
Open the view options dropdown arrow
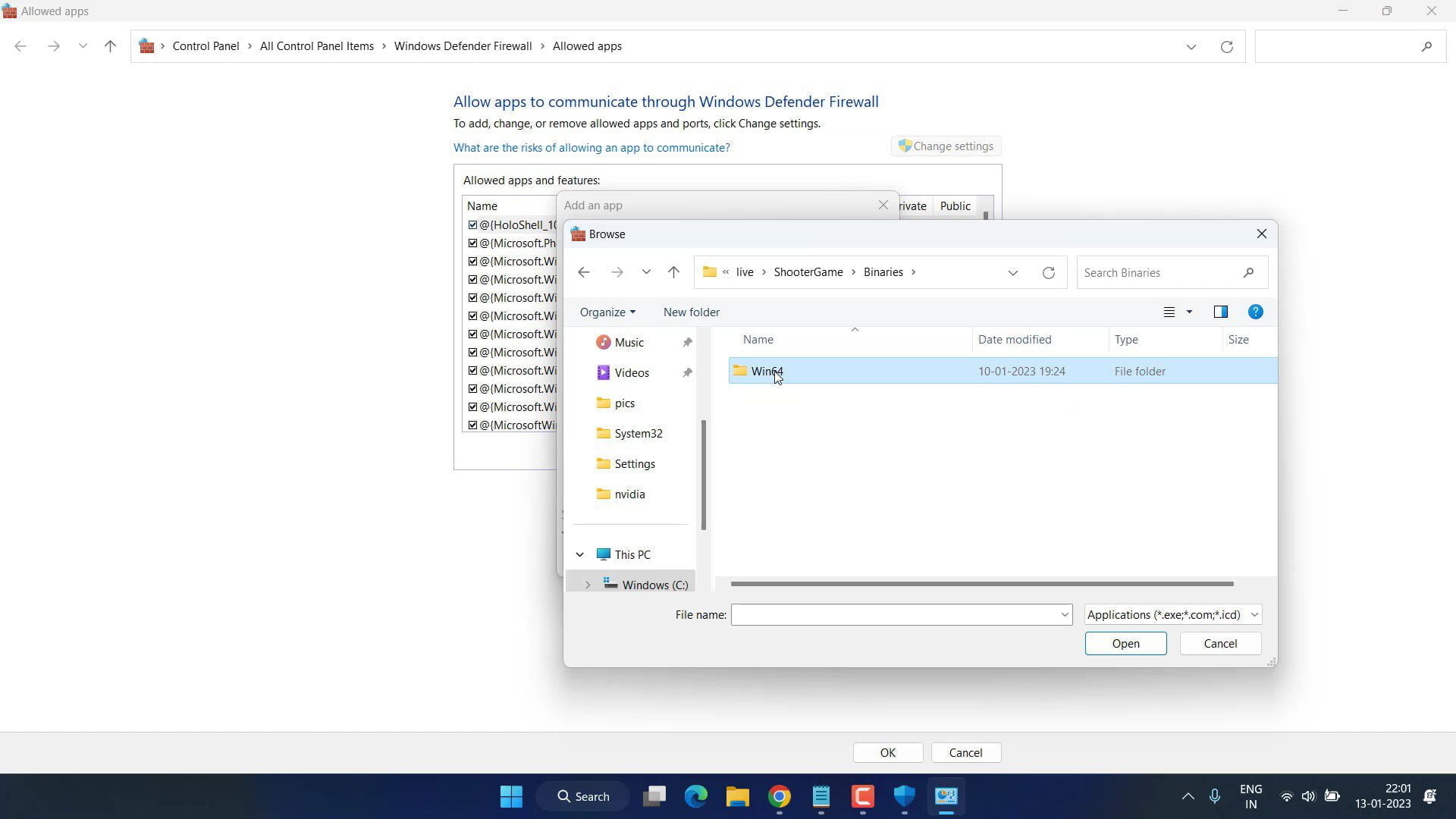click(x=1189, y=312)
